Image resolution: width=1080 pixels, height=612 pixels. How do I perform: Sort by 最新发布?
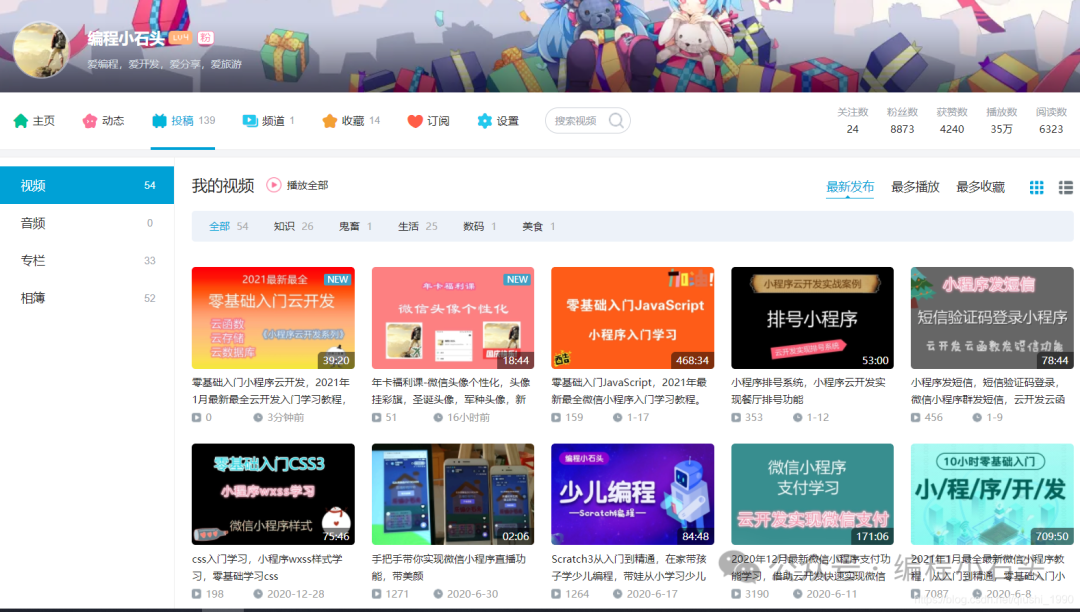(850, 187)
